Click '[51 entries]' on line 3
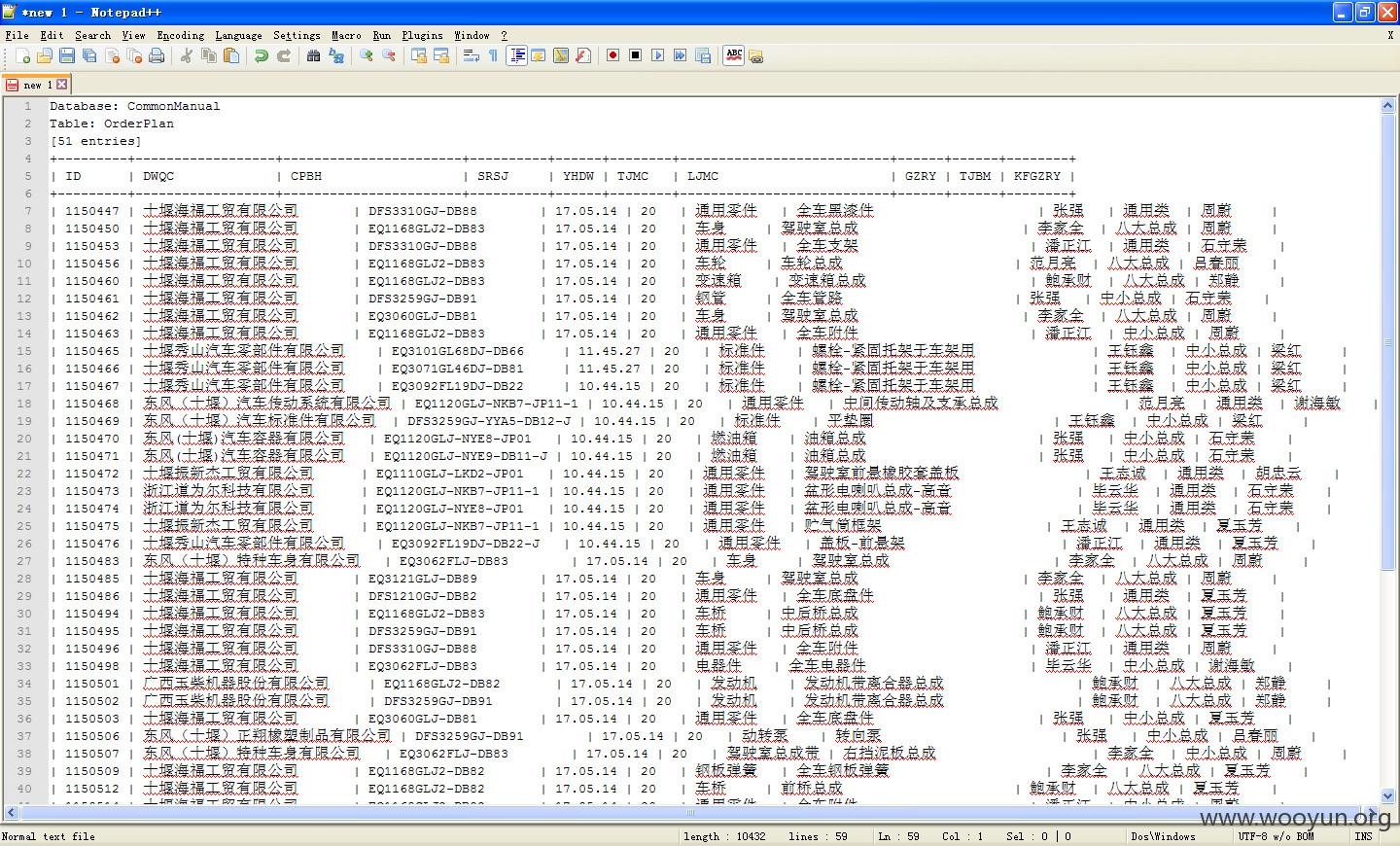Image resolution: width=1400 pixels, height=846 pixels. pos(95,141)
